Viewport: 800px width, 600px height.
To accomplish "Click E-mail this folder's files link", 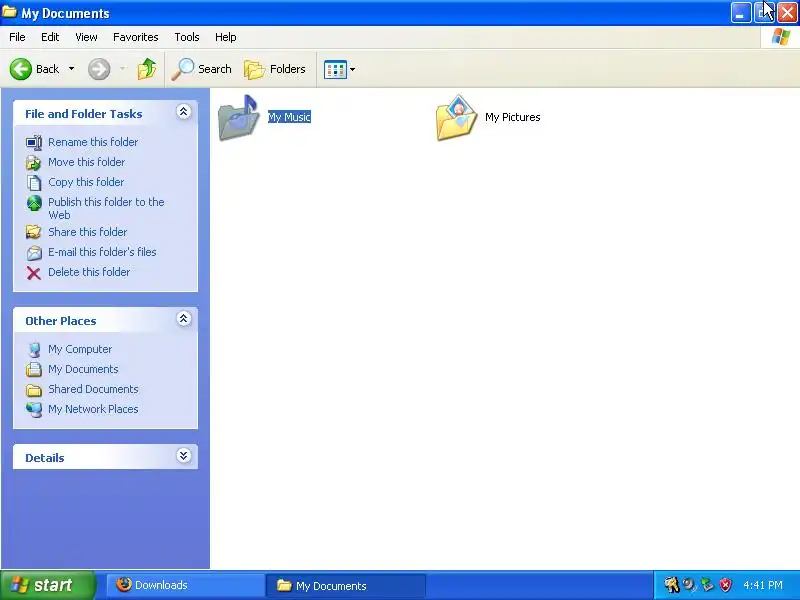I will tap(102, 252).
